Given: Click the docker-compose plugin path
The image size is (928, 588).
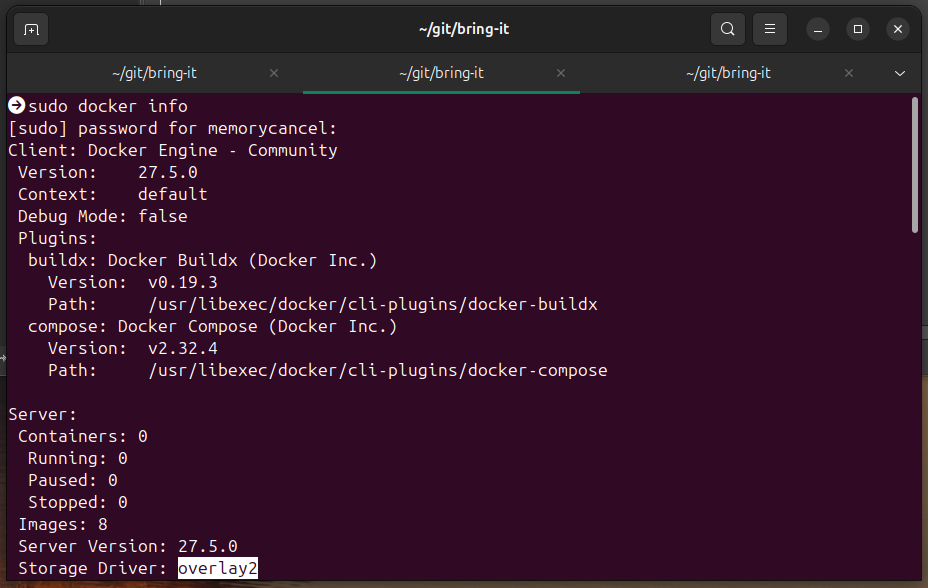Looking at the screenshot, I should (378, 370).
